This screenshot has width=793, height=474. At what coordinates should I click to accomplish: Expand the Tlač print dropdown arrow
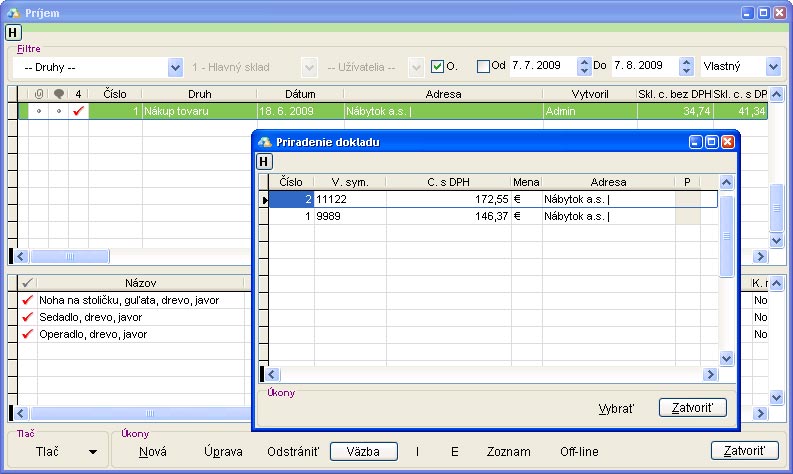click(x=93, y=452)
